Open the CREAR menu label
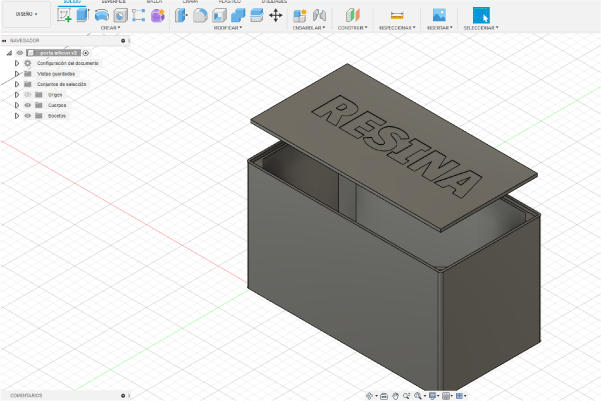The width and height of the screenshot is (601, 401). (108, 28)
